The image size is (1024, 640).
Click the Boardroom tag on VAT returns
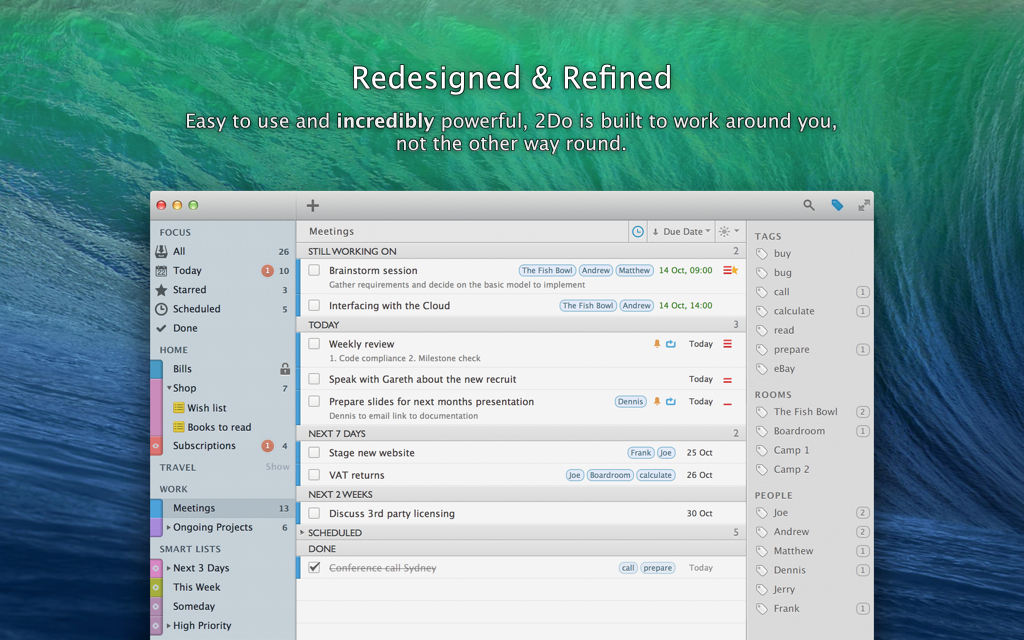click(610, 475)
